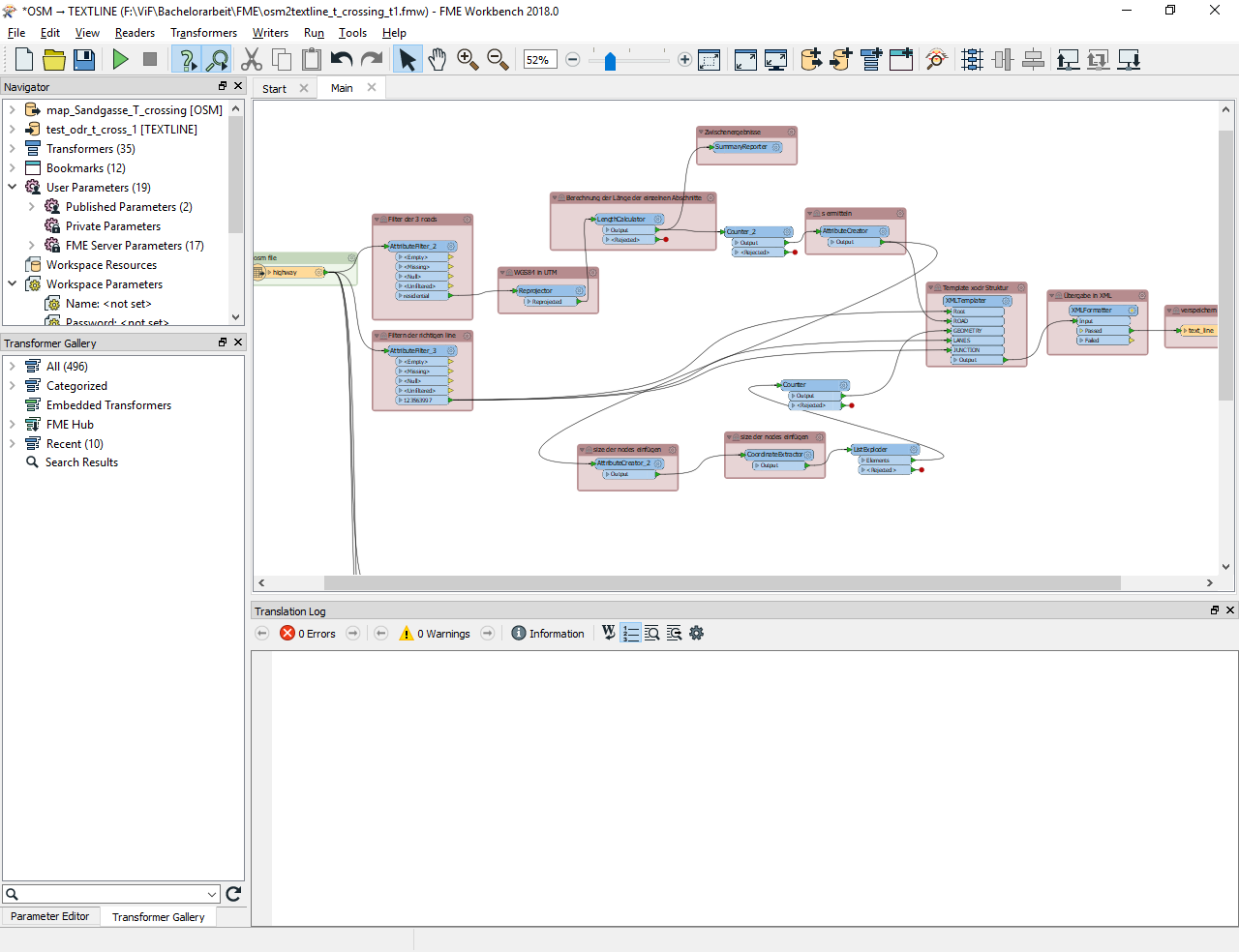Open the Readers menu

[x=135, y=33]
